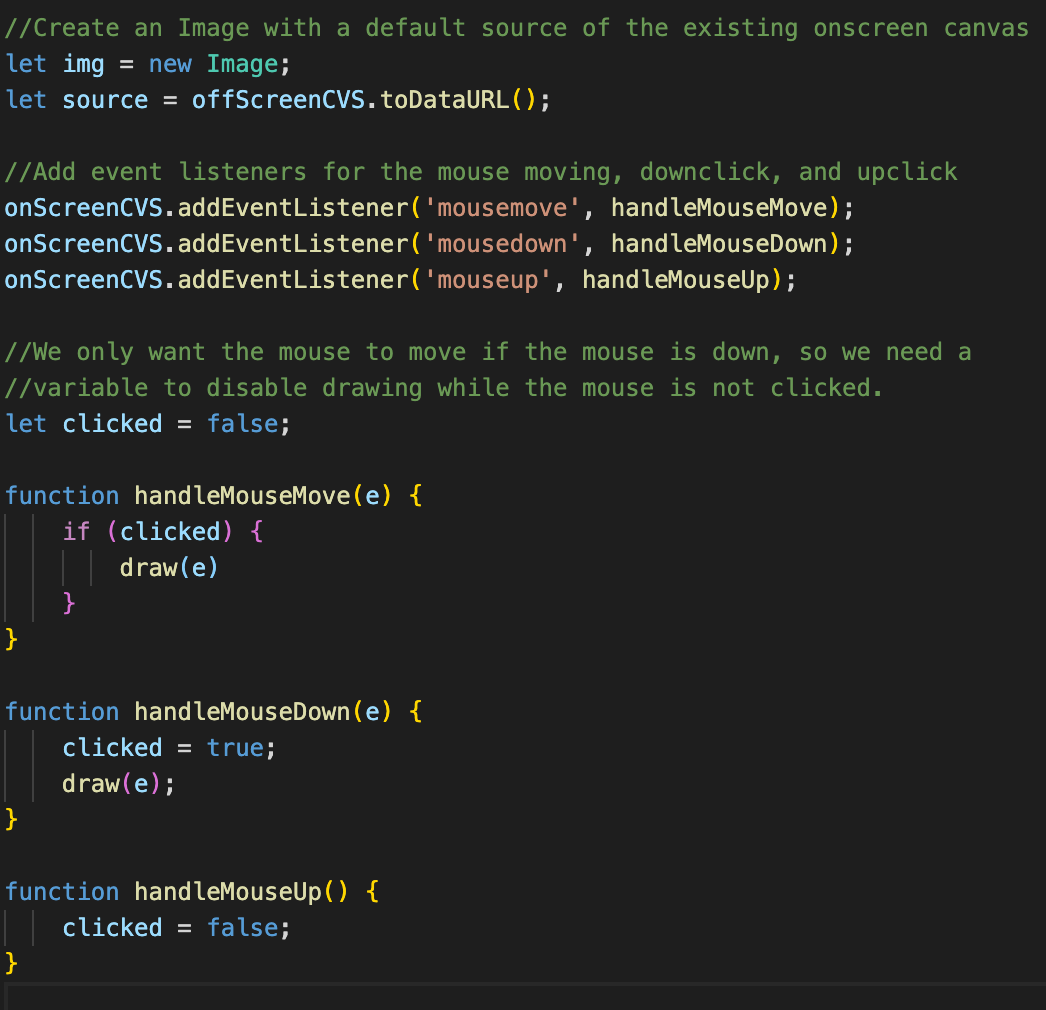Click the closing brace ending handleMouseUp
This screenshot has height=1010, width=1046.
[x=11, y=963]
